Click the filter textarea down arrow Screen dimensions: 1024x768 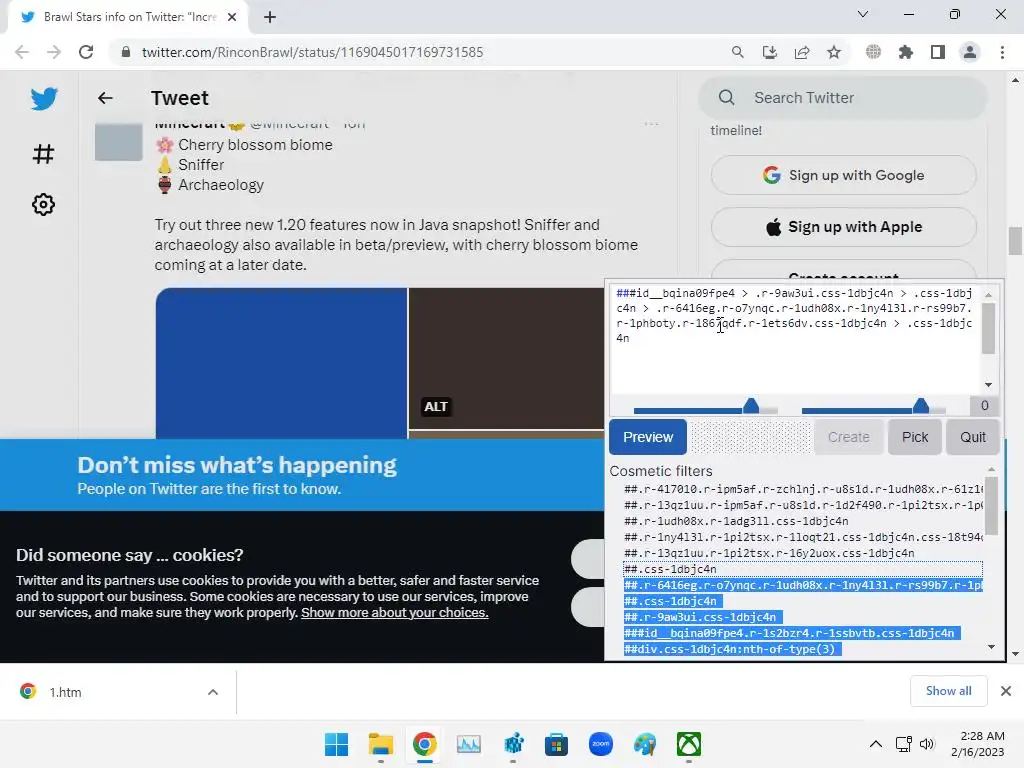(988, 385)
